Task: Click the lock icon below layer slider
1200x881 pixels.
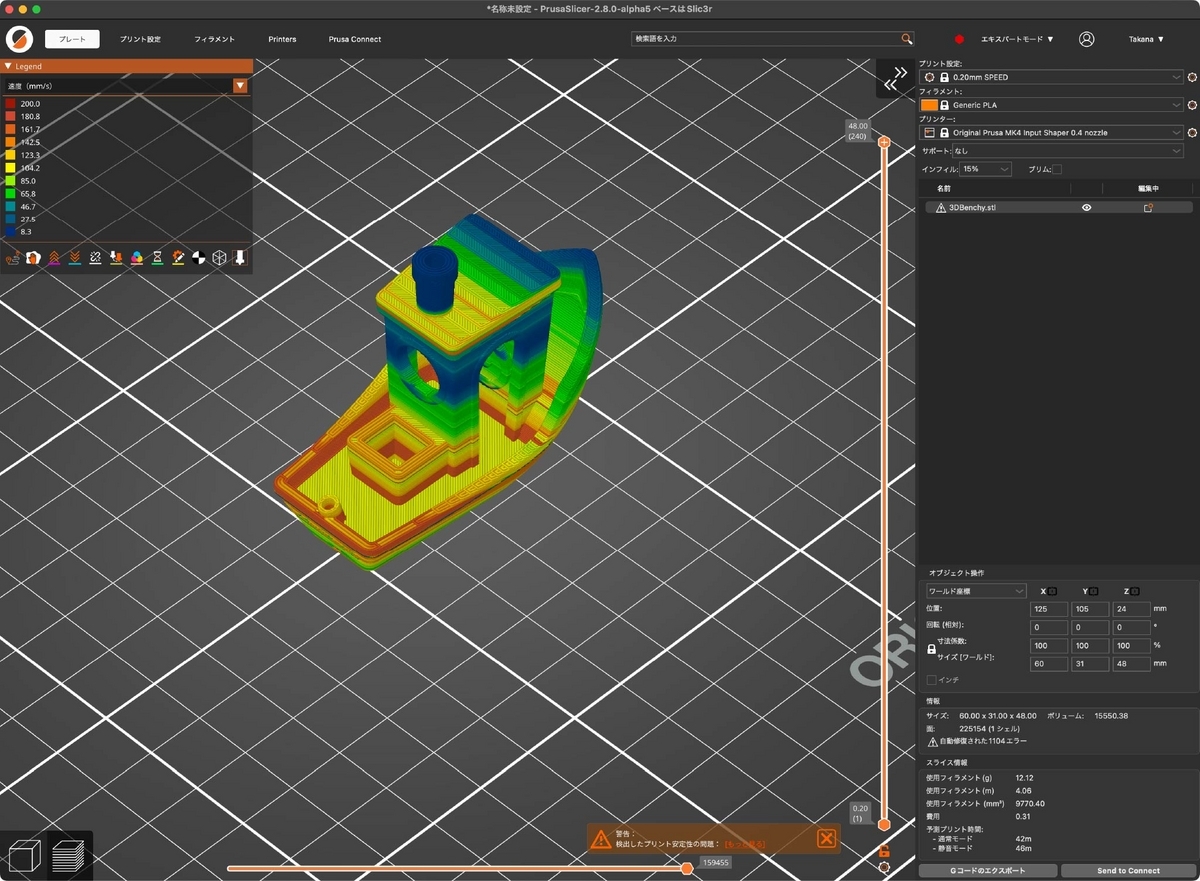Action: pyautogui.click(x=884, y=851)
